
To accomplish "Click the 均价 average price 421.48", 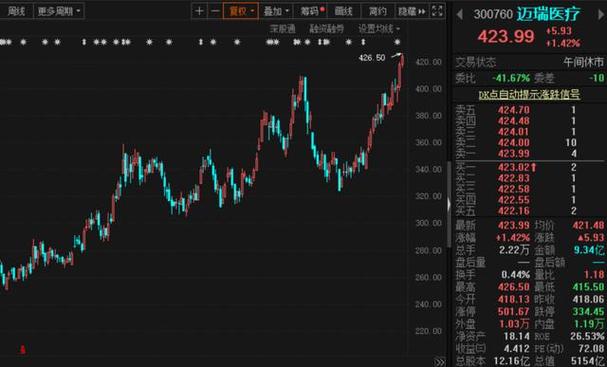I will point(588,225).
